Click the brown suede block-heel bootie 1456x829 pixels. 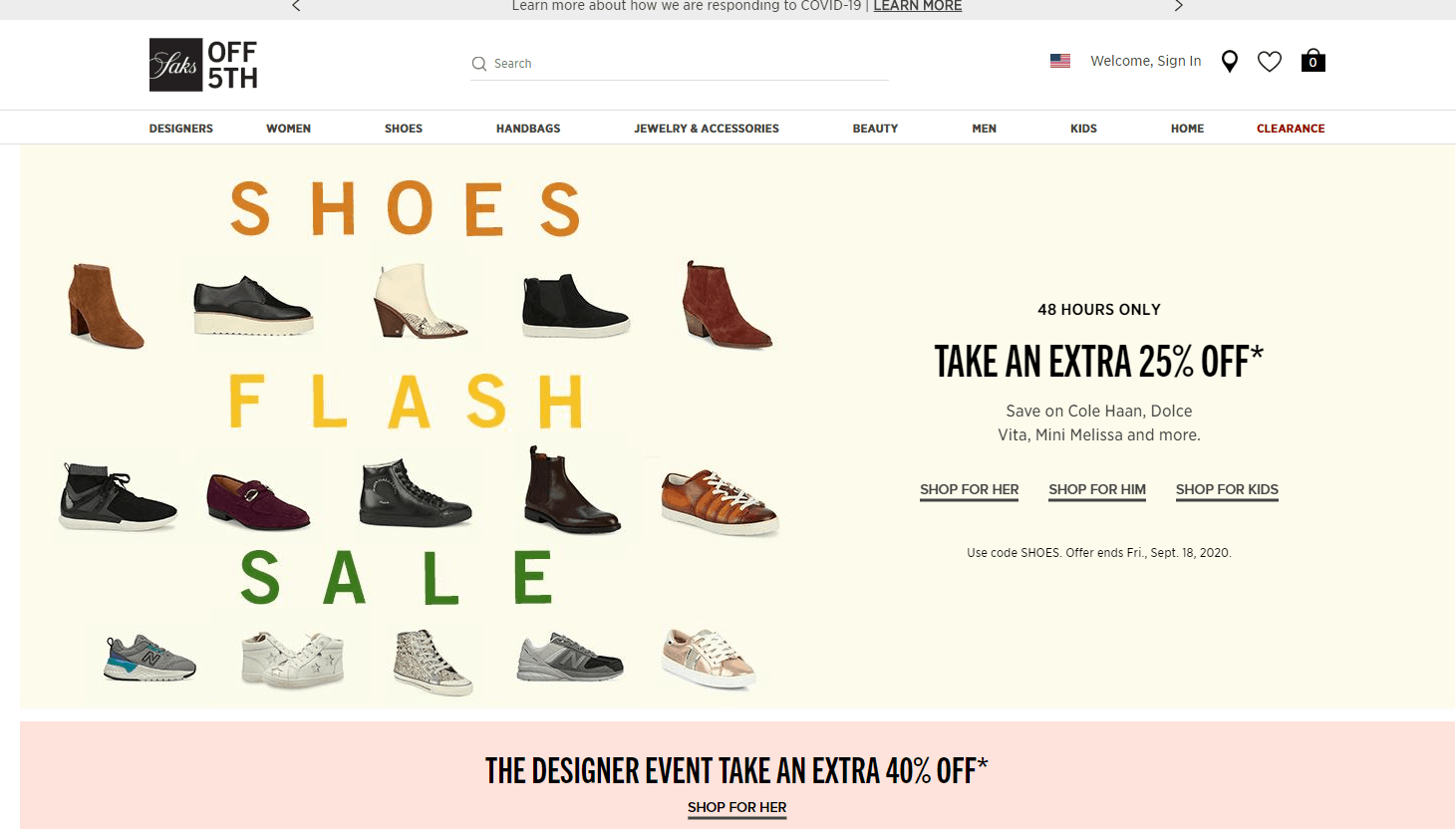pyautogui.click(x=106, y=306)
